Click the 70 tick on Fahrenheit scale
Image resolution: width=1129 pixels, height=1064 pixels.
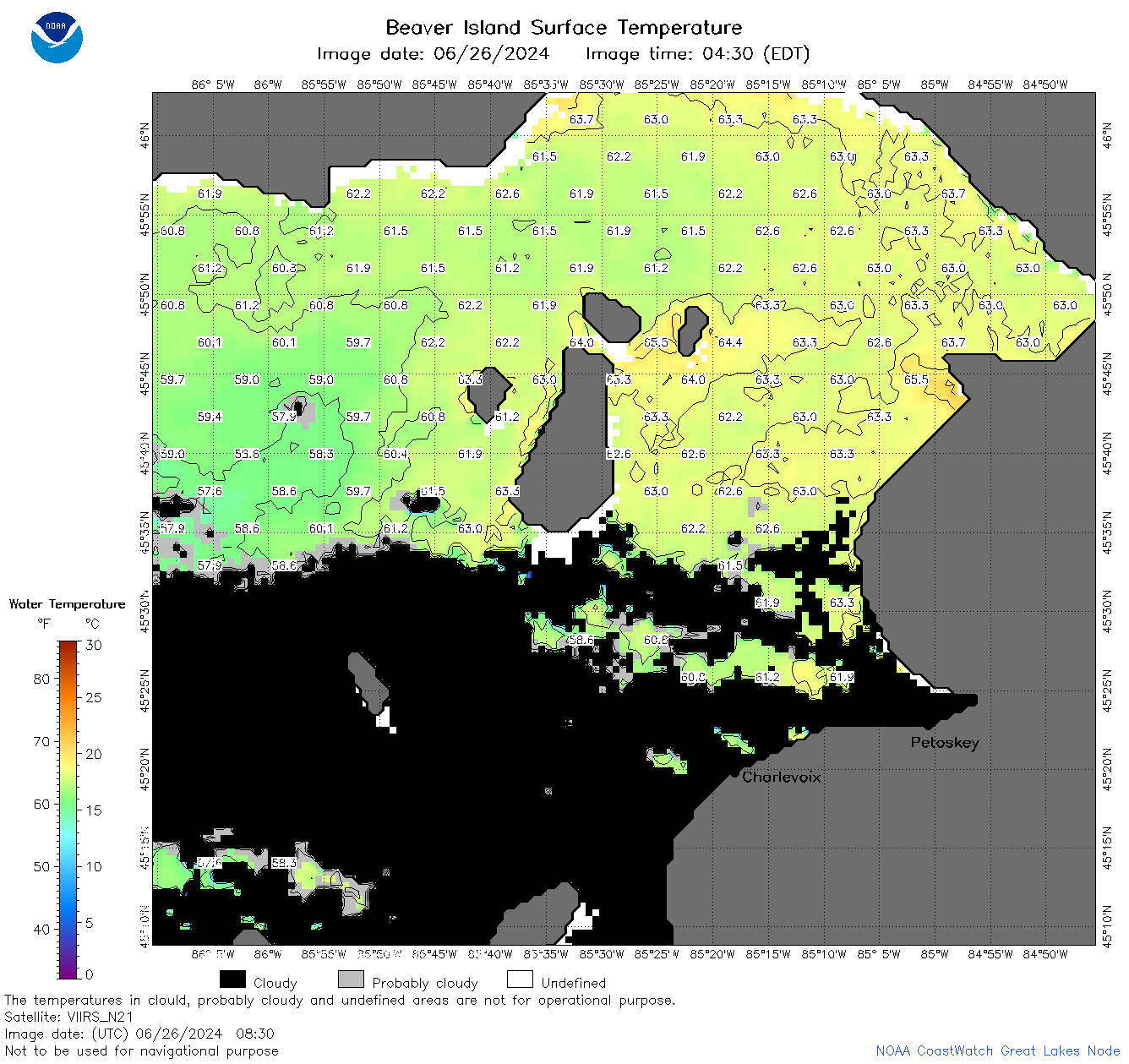pos(41,741)
